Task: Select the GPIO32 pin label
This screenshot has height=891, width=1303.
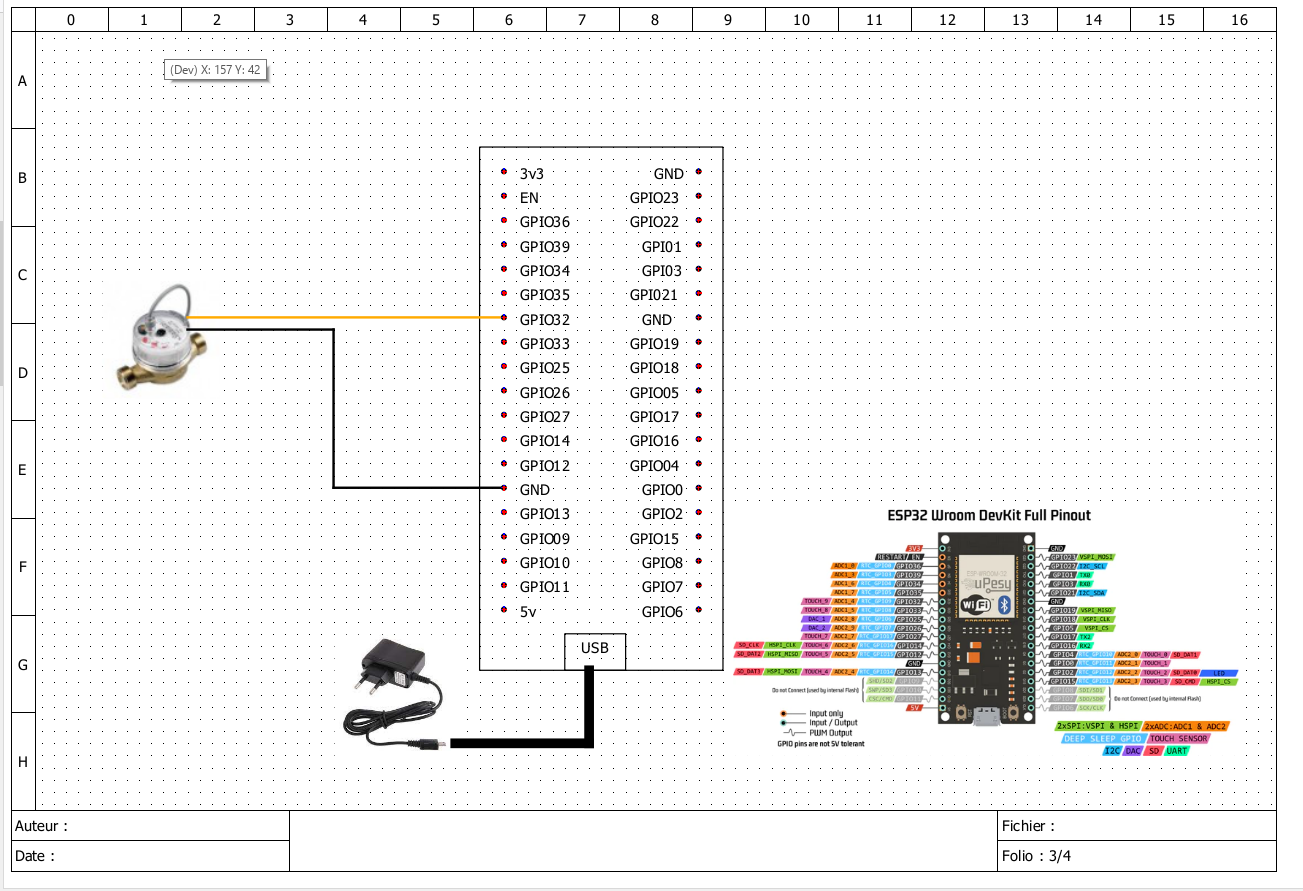Action: pos(544,320)
